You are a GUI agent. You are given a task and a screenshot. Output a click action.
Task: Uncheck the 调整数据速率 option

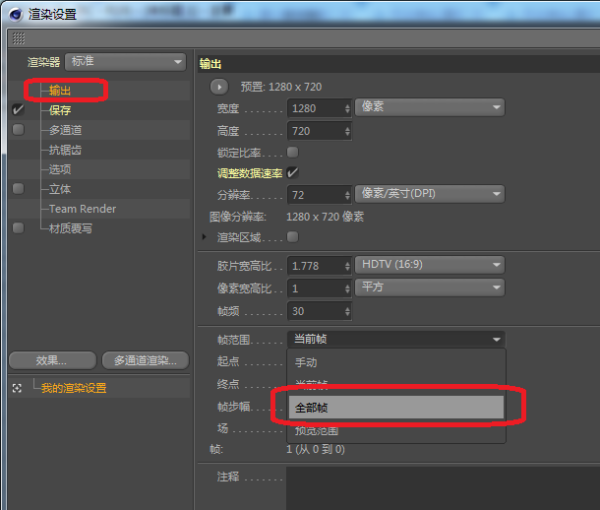point(293,172)
